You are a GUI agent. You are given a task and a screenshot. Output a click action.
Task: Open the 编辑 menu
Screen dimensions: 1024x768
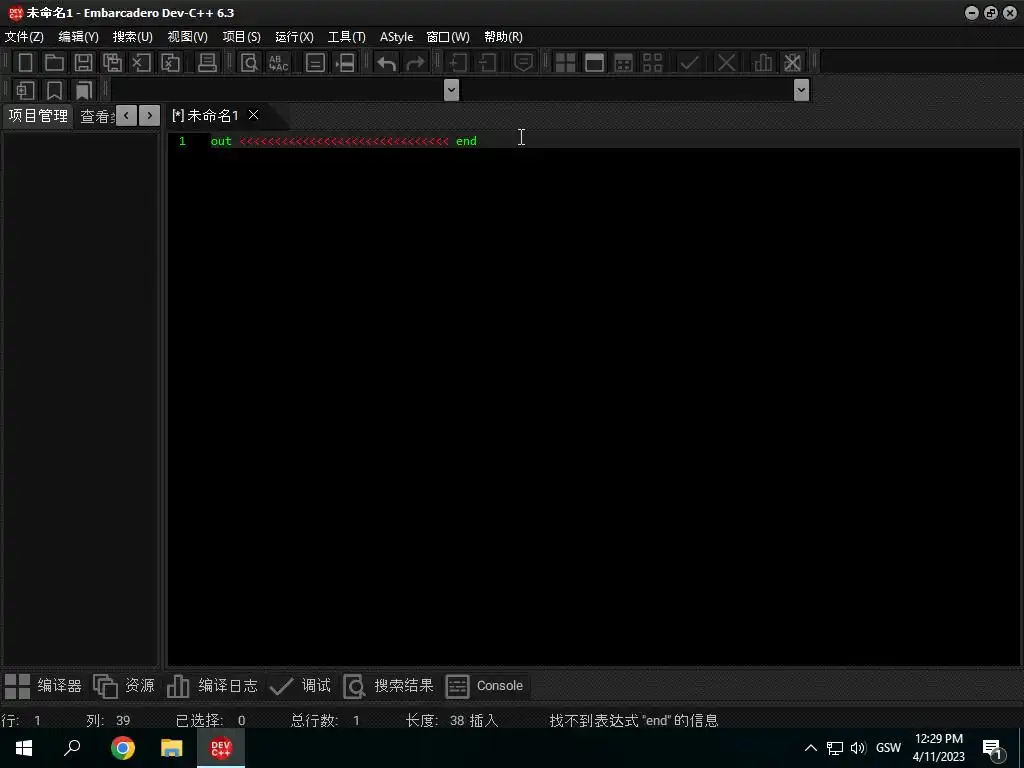pyautogui.click(x=78, y=37)
